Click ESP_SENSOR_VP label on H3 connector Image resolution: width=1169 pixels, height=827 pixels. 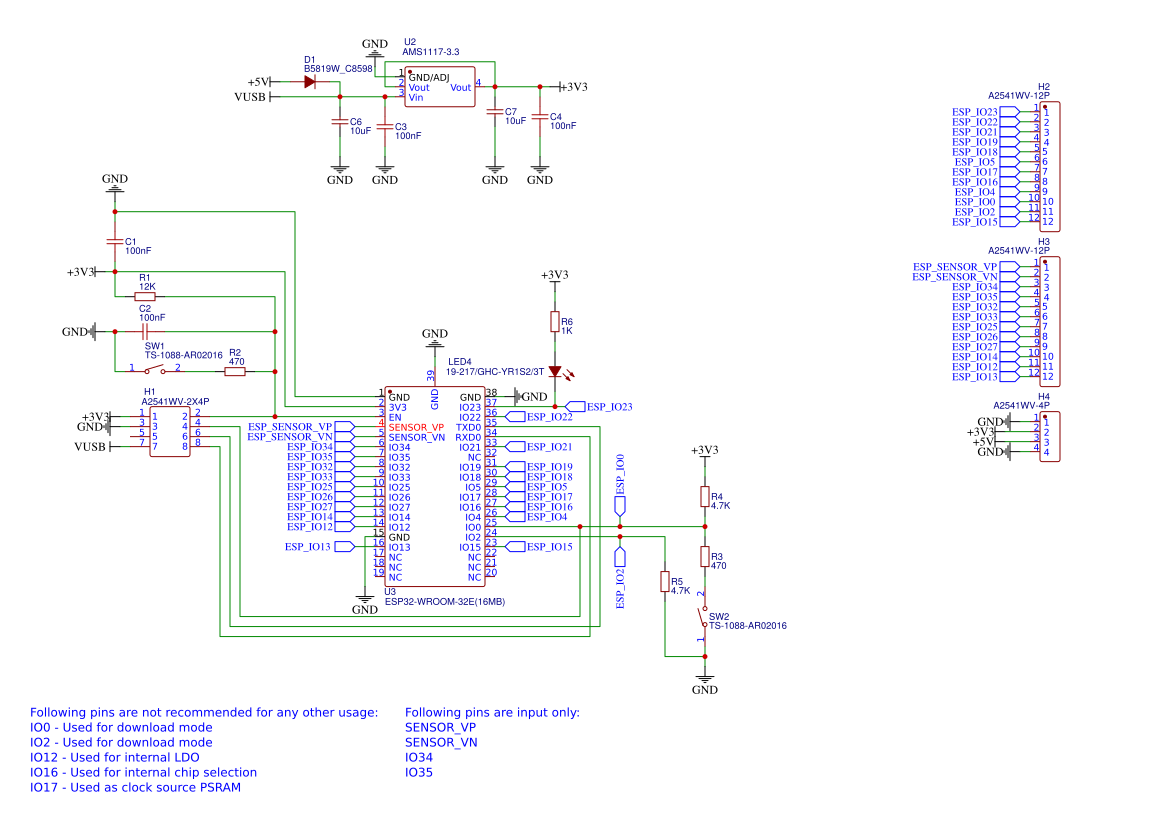(x=955, y=267)
